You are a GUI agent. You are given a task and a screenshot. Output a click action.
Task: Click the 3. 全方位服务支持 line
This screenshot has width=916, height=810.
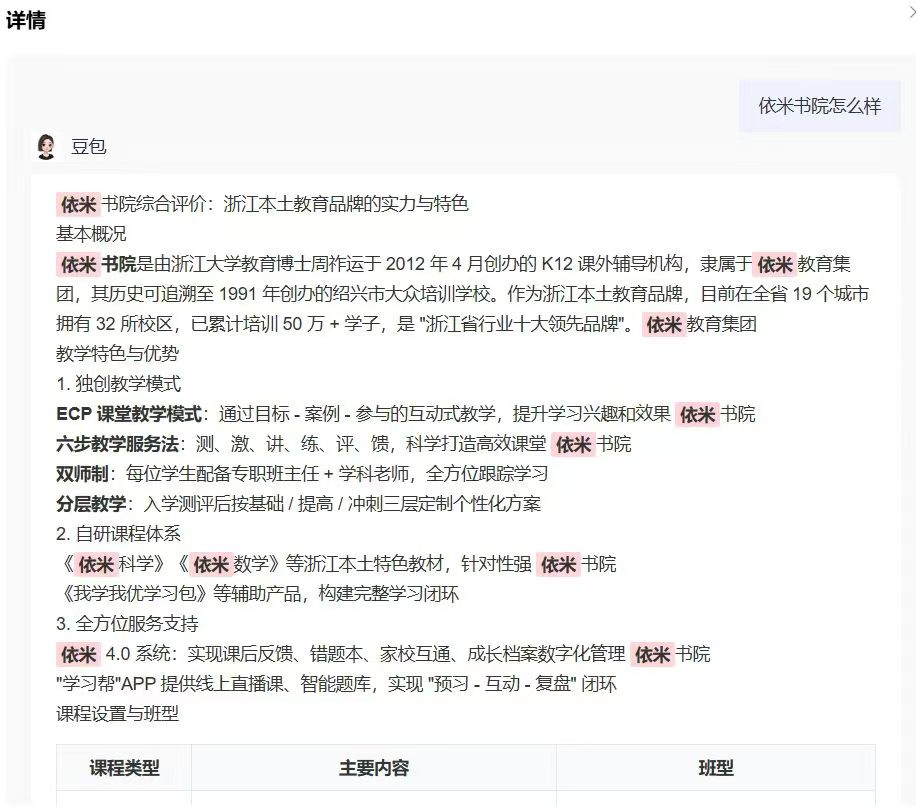pyautogui.click(x=127, y=624)
